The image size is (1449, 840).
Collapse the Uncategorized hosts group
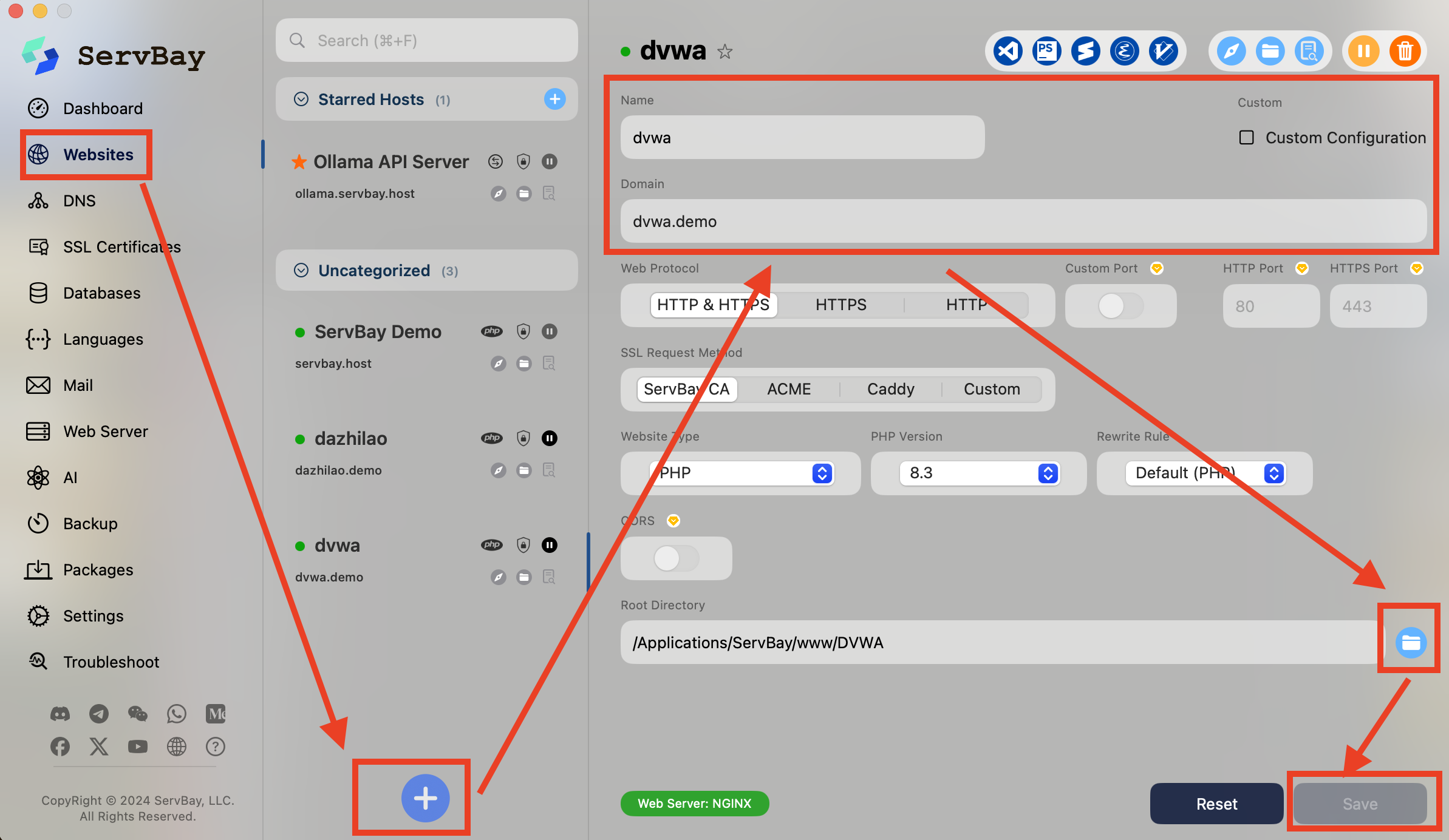point(301,271)
